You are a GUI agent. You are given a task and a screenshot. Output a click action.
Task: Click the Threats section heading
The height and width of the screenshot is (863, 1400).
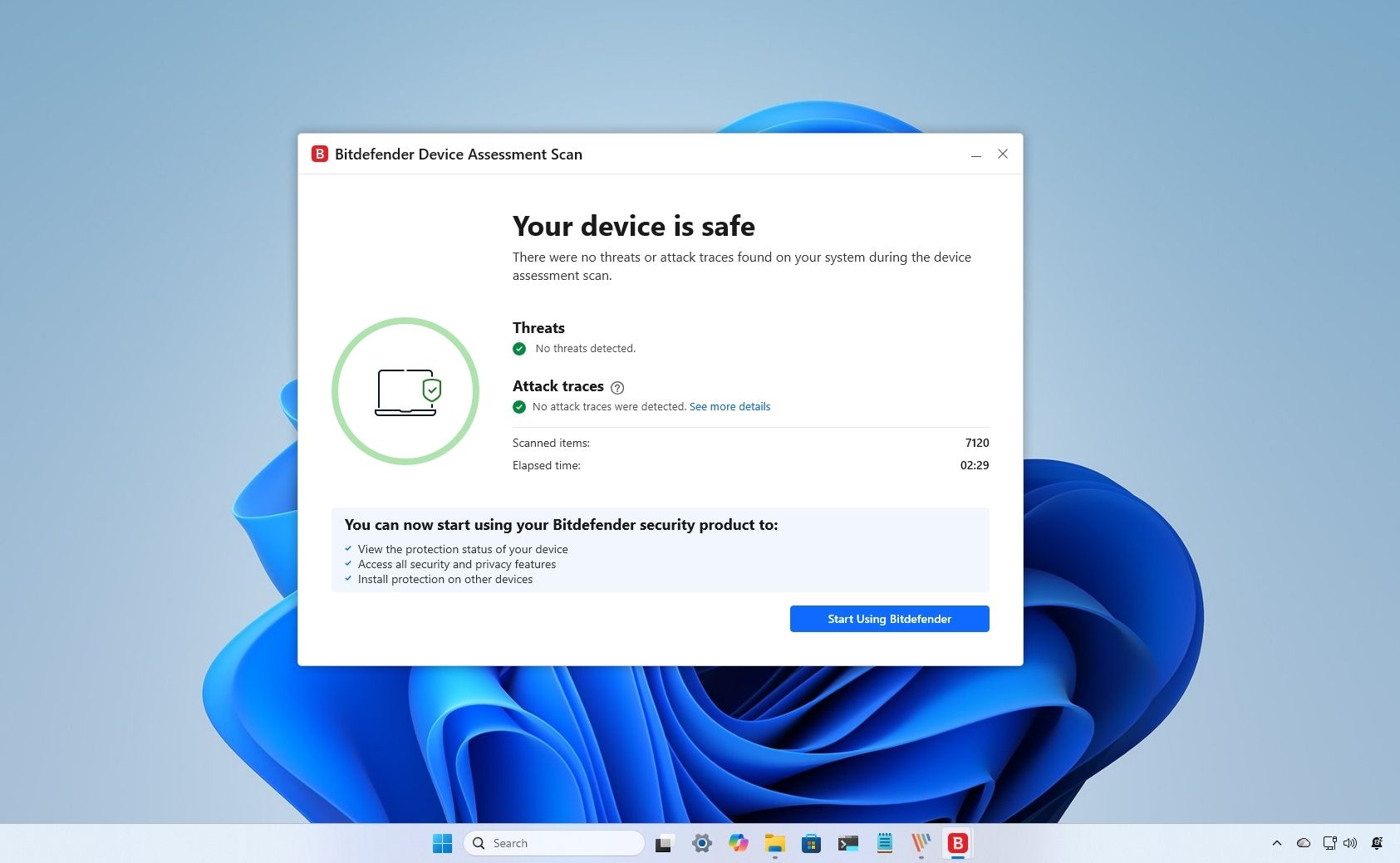click(x=538, y=328)
